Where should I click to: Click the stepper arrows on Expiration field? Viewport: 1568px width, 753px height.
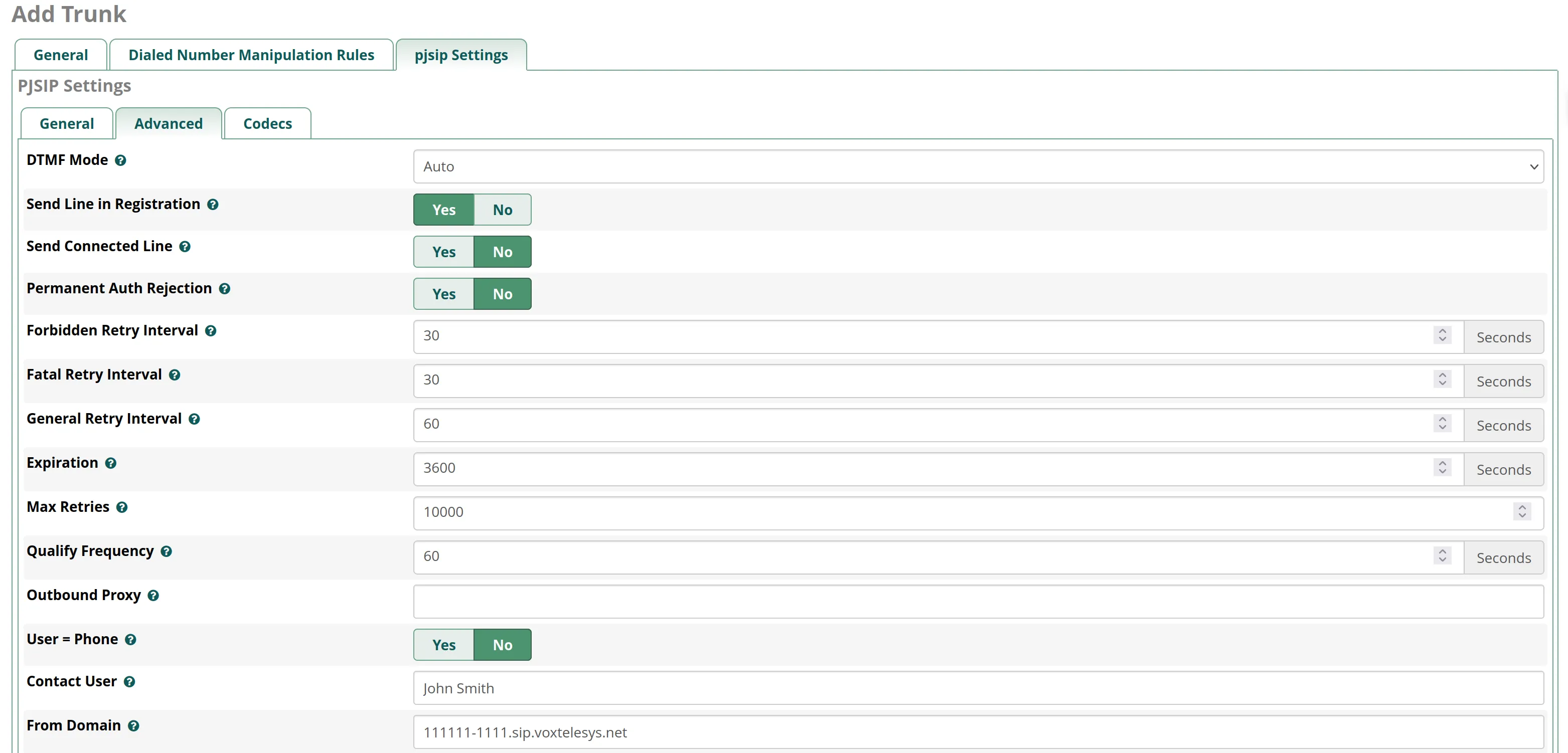1442,468
